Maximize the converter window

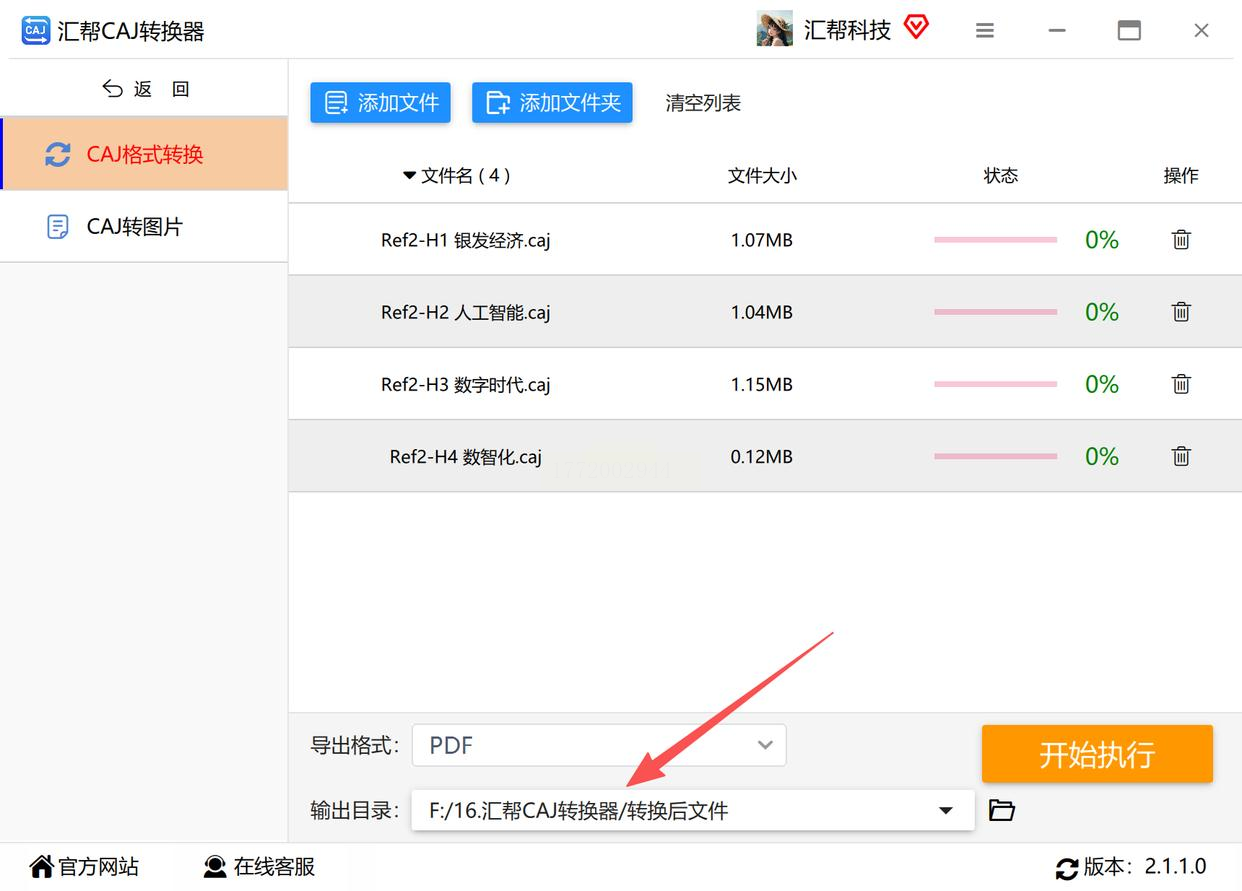point(1129,31)
